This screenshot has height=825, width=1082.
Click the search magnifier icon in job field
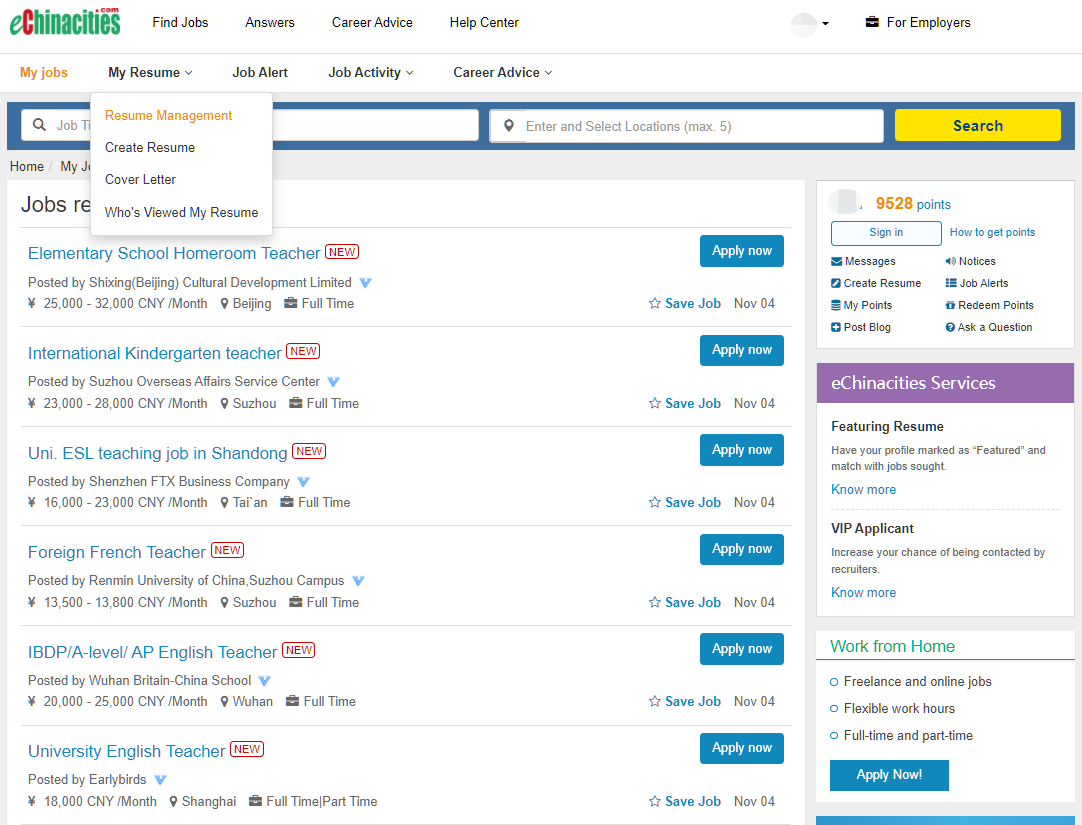39,125
